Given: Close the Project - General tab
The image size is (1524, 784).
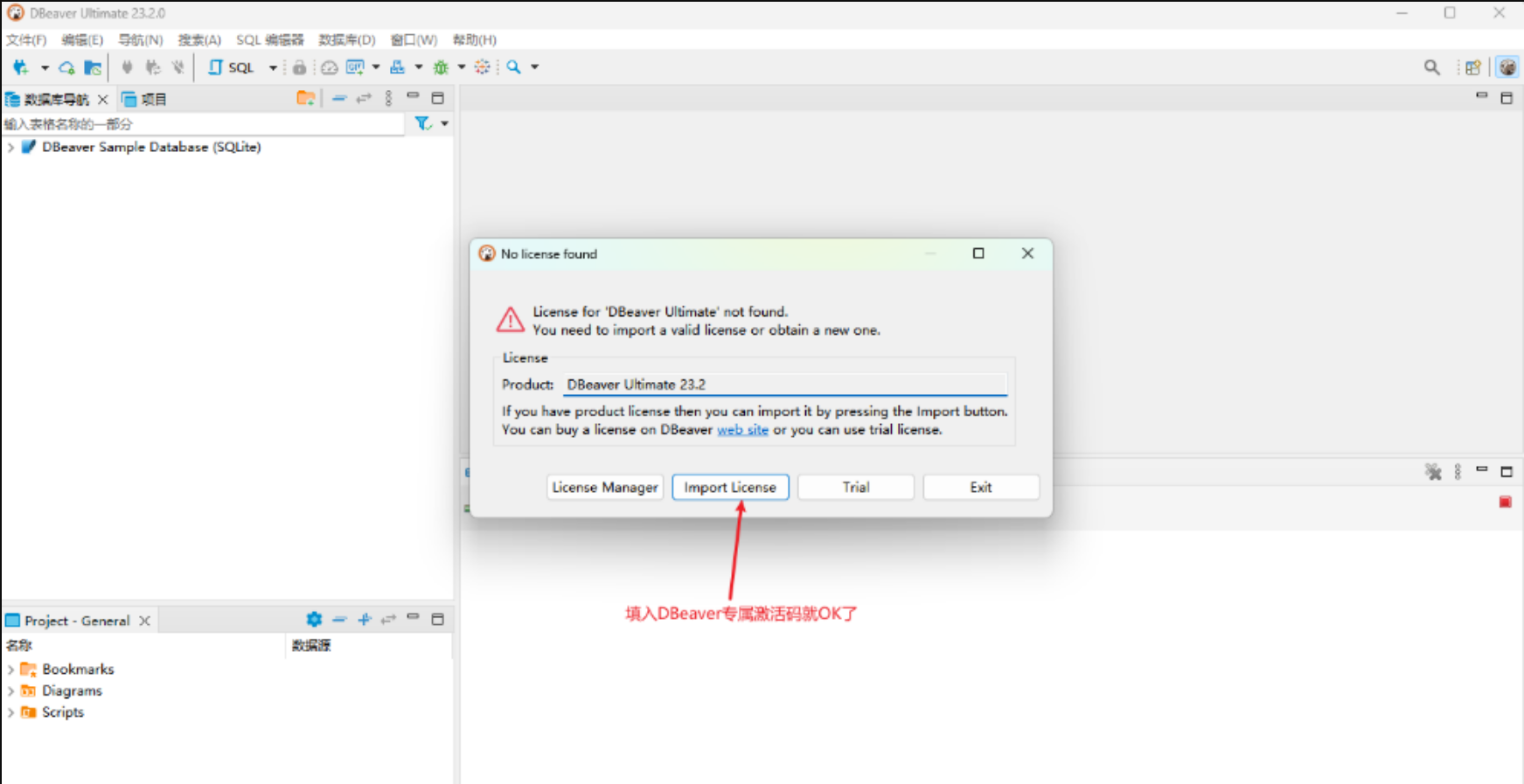Looking at the screenshot, I should click(145, 621).
